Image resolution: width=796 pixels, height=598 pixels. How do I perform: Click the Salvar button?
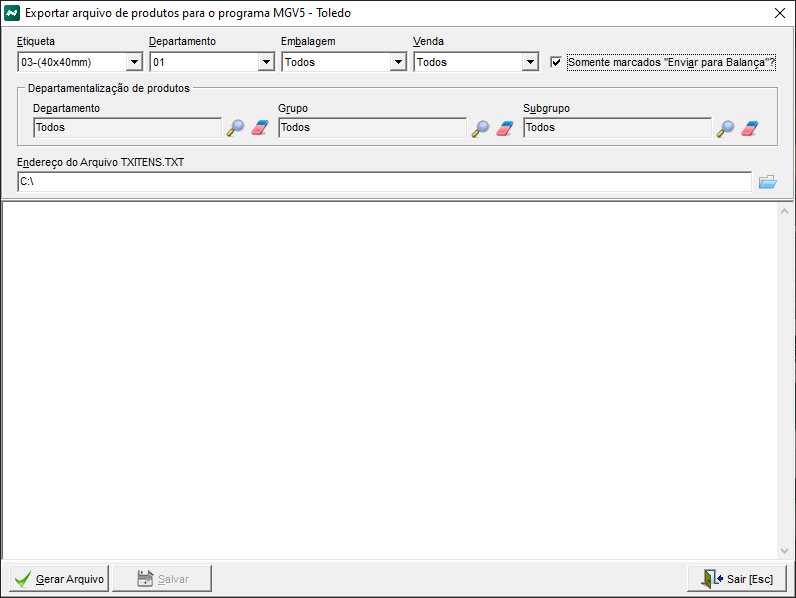click(x=162, y=579)
